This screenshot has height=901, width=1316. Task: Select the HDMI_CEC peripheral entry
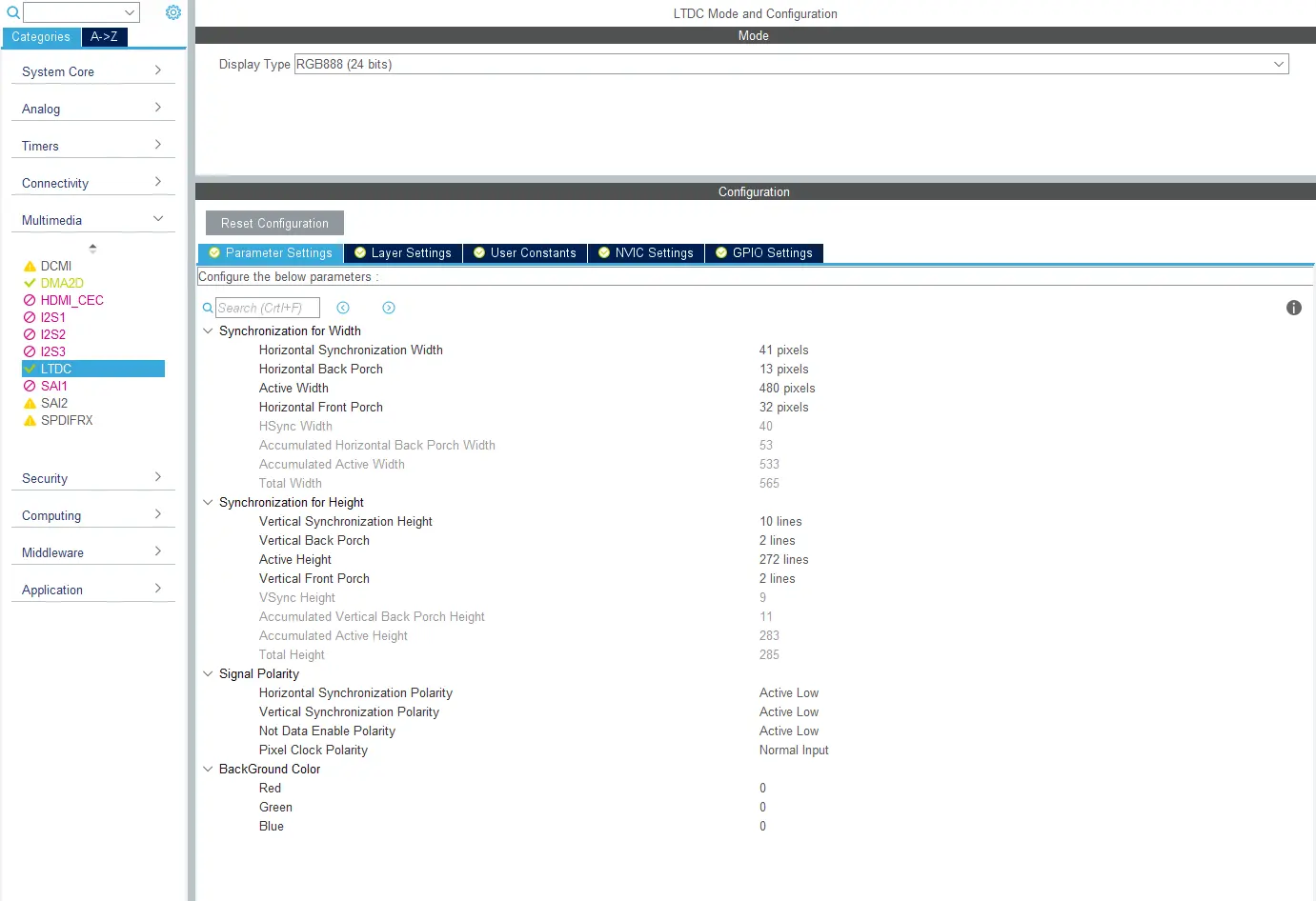(71, 300)
